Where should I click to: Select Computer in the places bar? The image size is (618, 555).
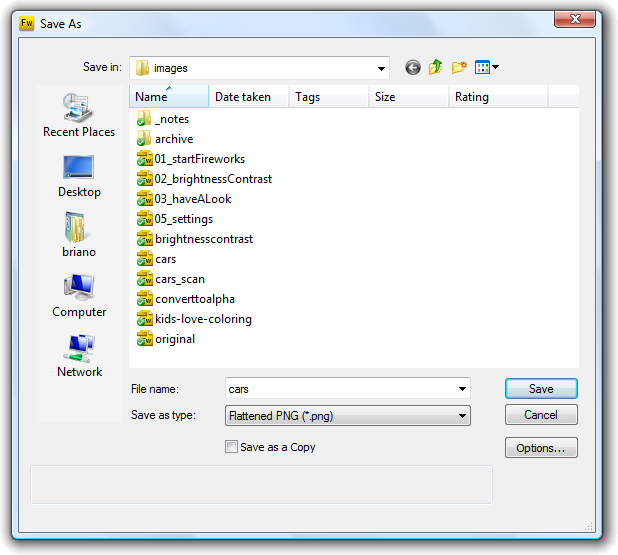point(79,295)
